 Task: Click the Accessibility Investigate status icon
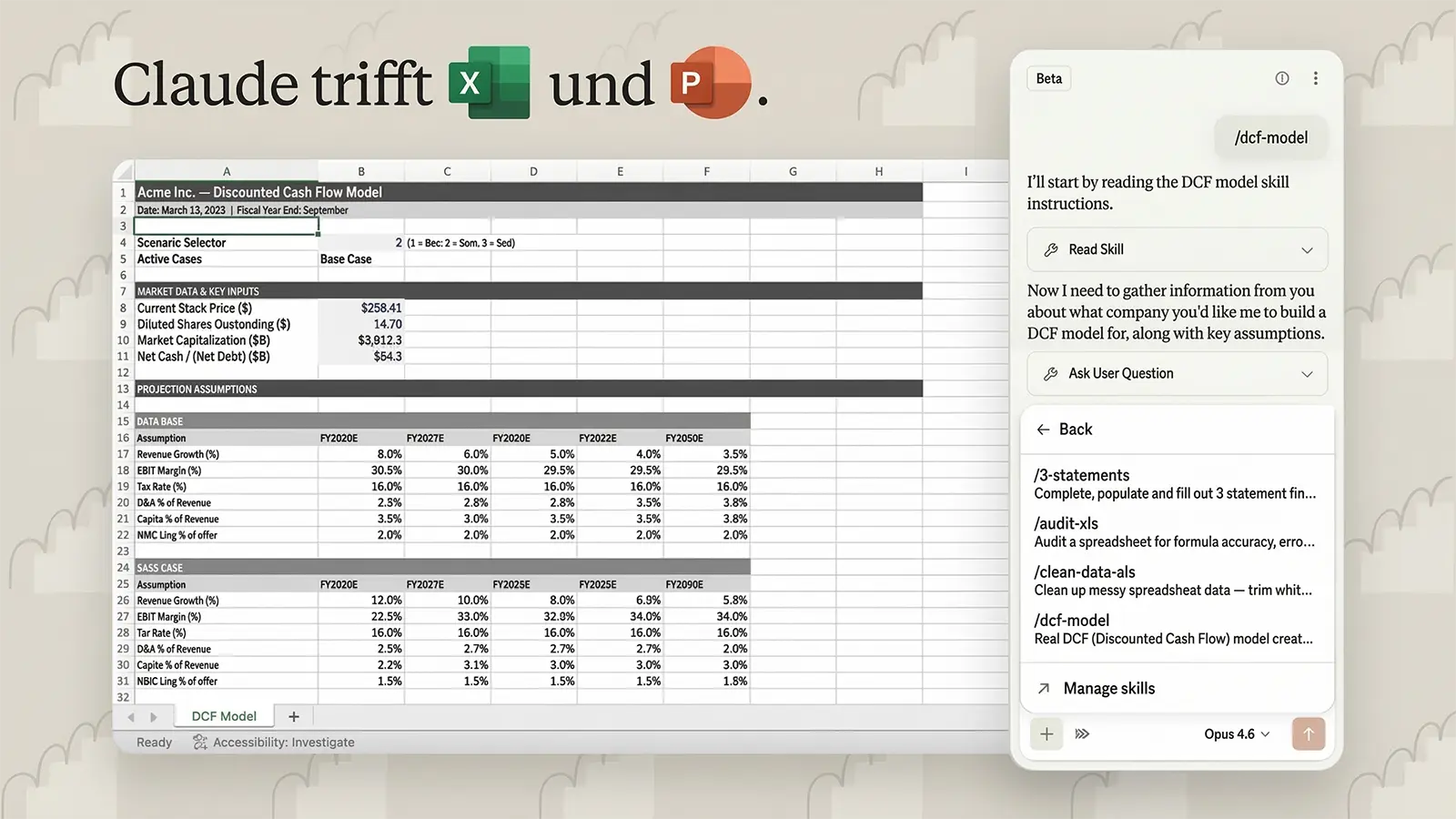200,743
